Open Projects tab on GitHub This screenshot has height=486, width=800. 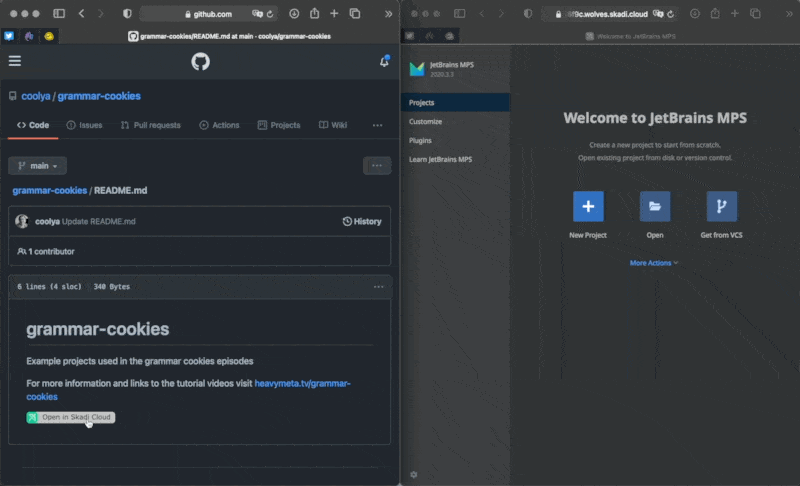(279, 125)
